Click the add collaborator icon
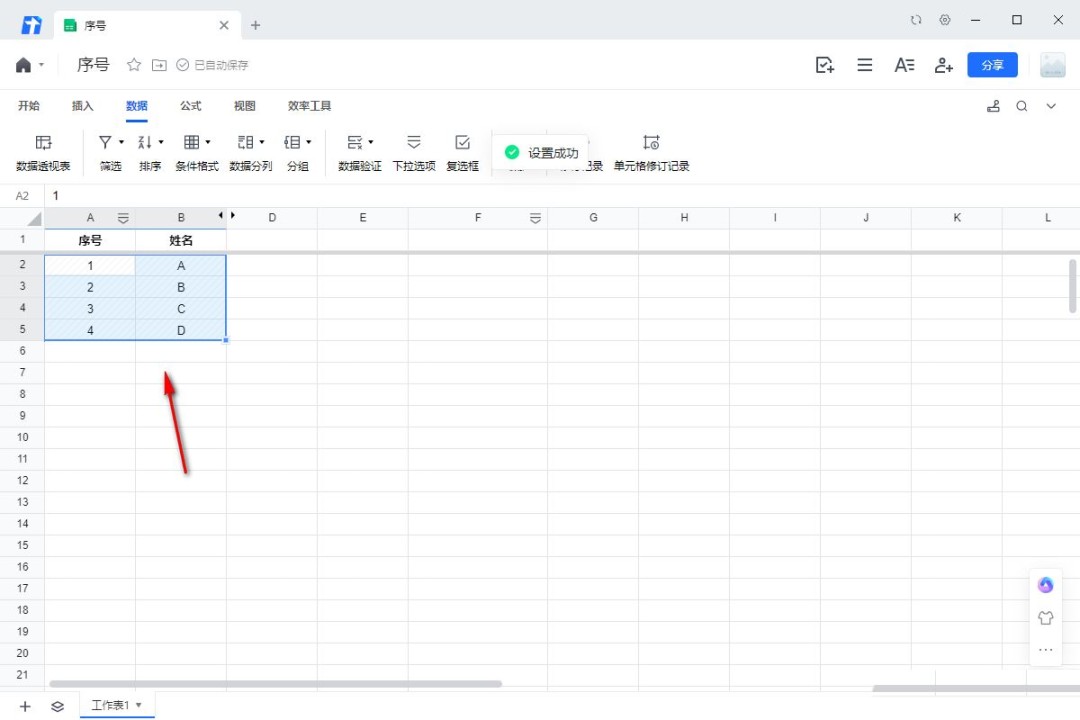 pyautogui.click(x=943, y=65)
